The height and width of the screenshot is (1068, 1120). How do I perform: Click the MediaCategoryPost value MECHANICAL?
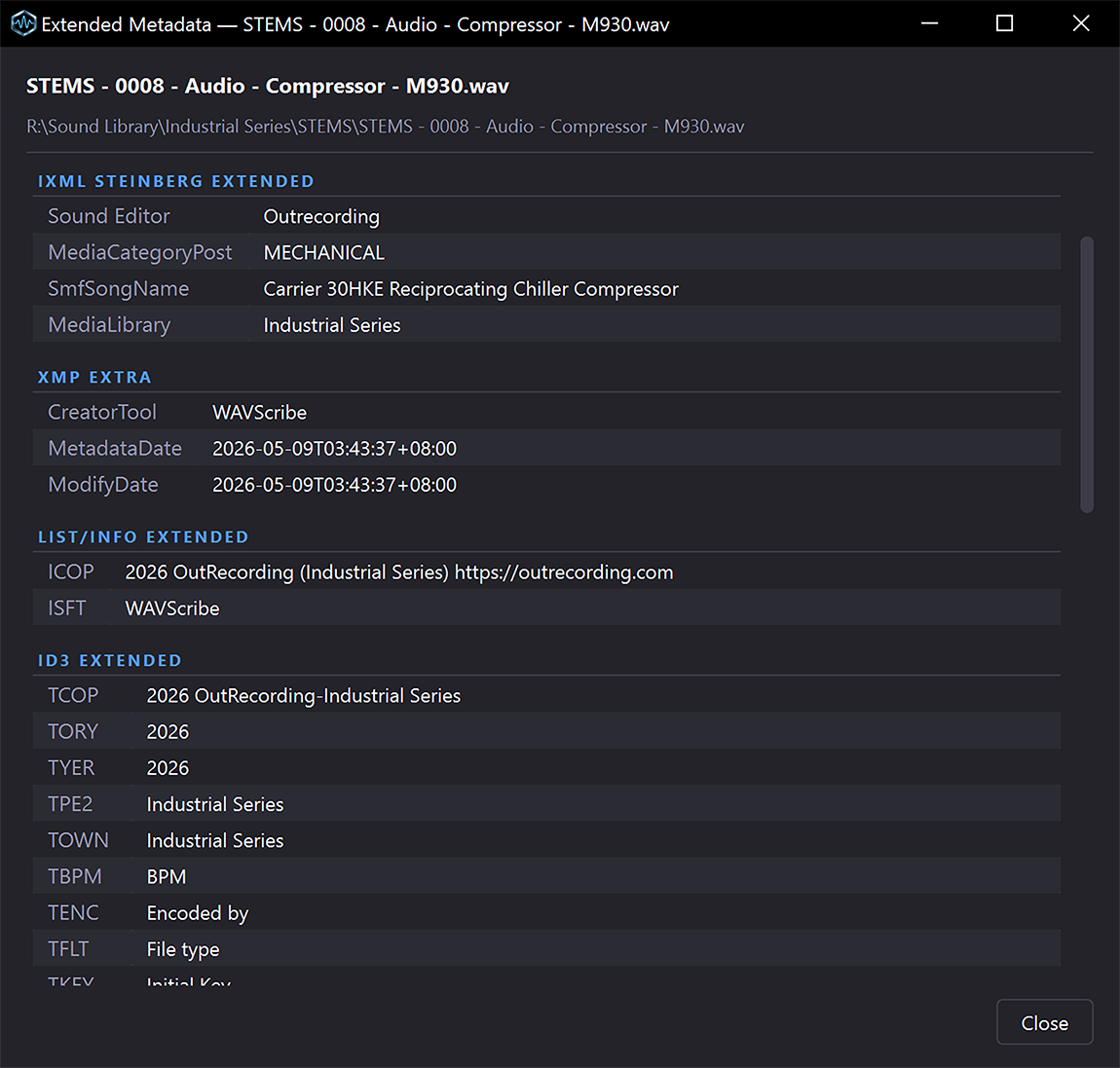[323, 252]
